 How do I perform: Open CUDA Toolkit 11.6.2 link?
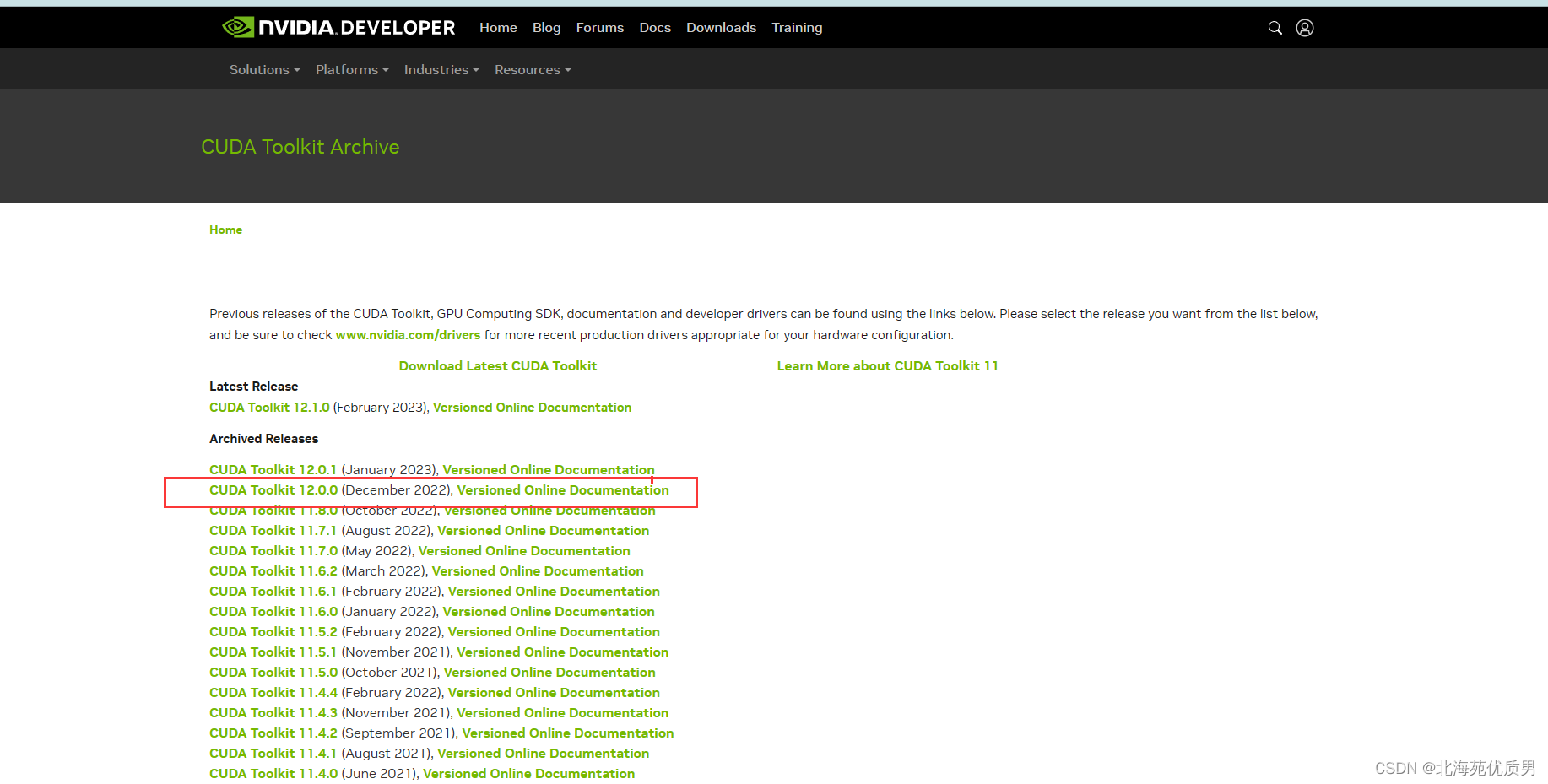coord(273,571)
